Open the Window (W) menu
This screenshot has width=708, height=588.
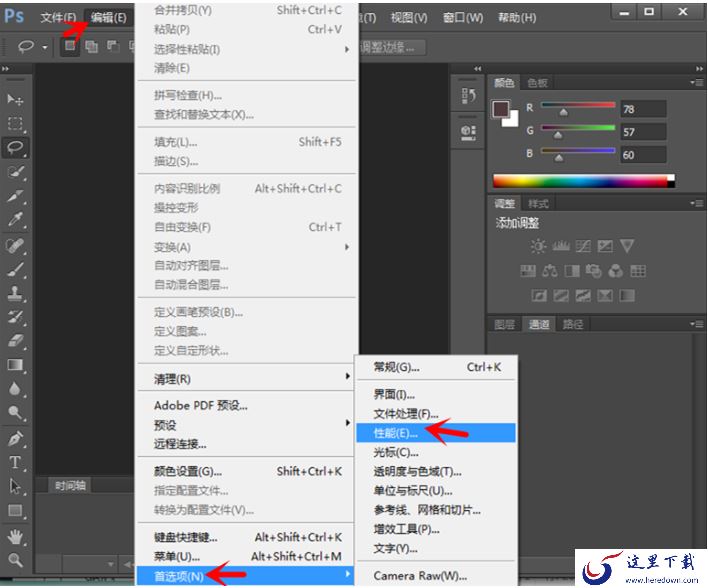click(x=463, y=18)
